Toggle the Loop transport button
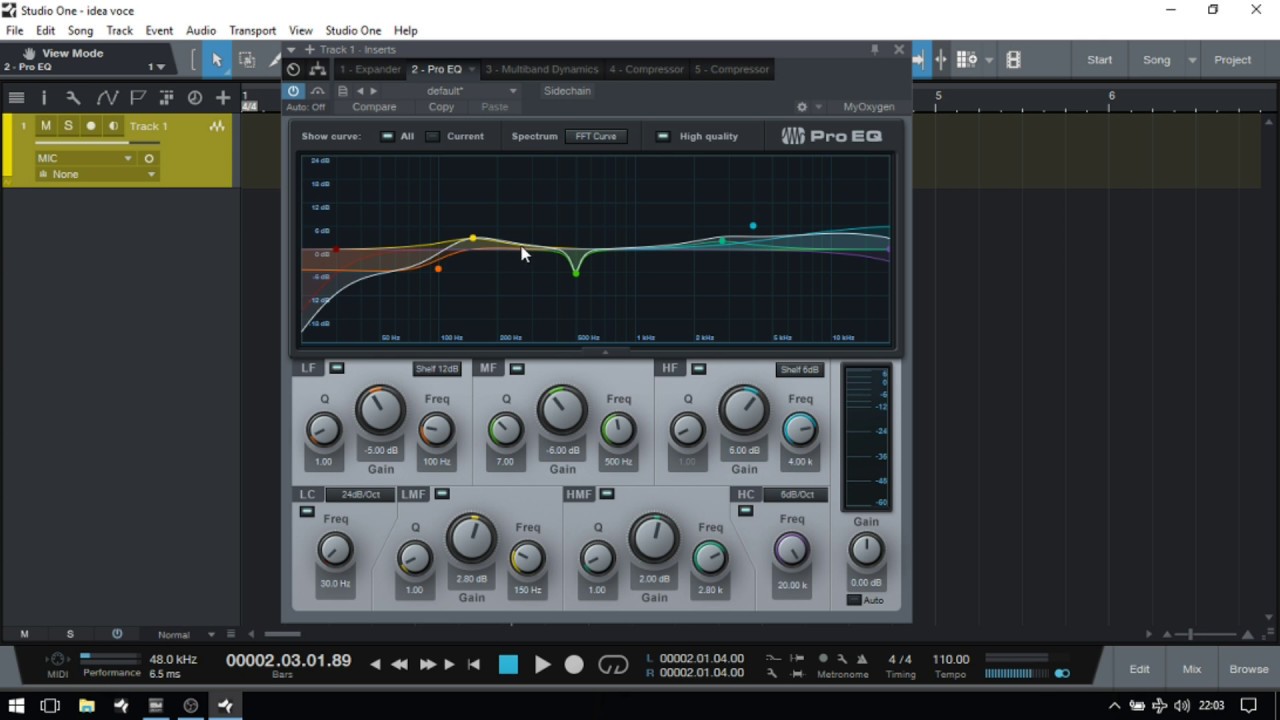 coord(613,664)
